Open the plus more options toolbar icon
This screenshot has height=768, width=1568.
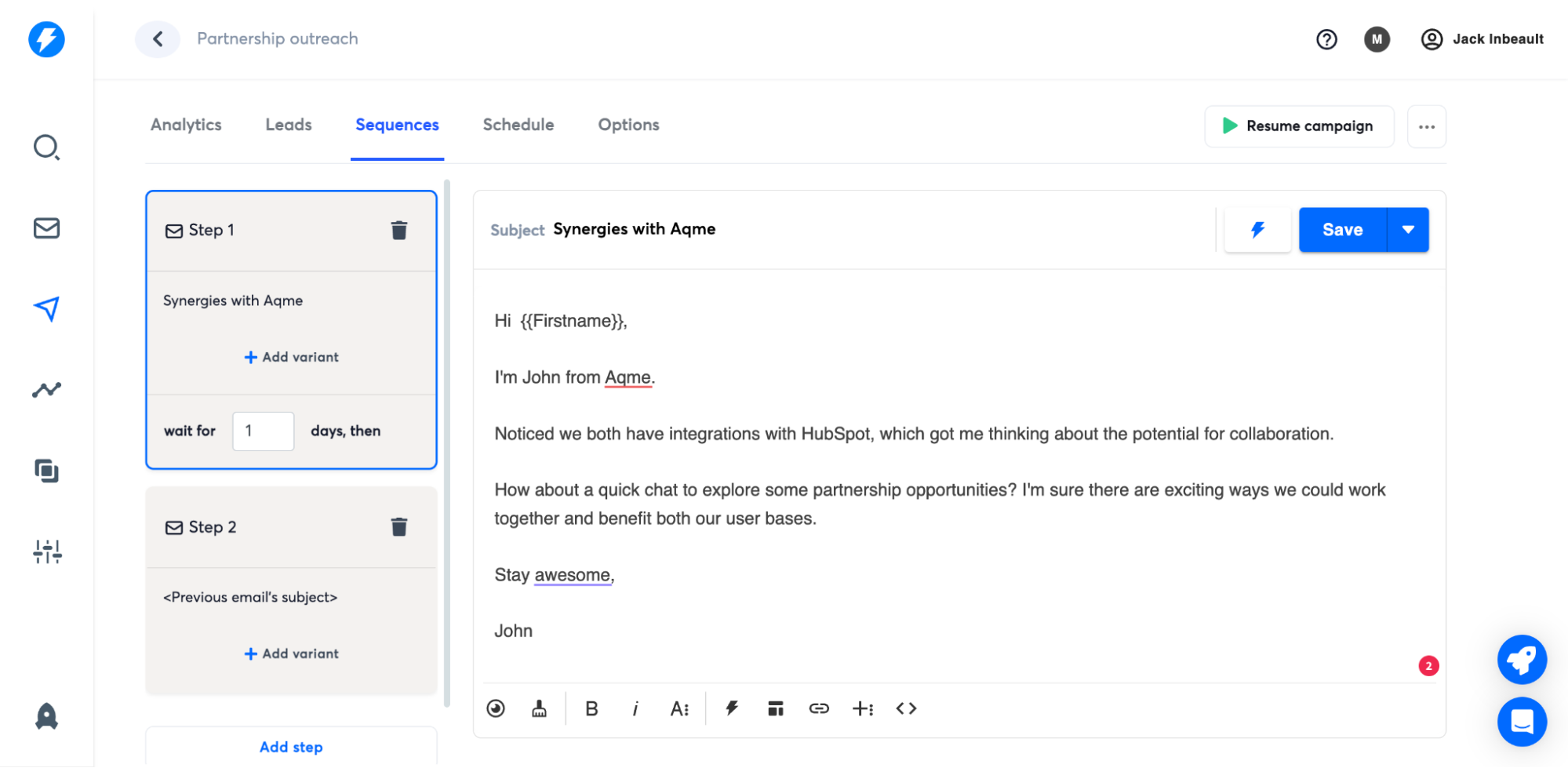coord(863,708)
